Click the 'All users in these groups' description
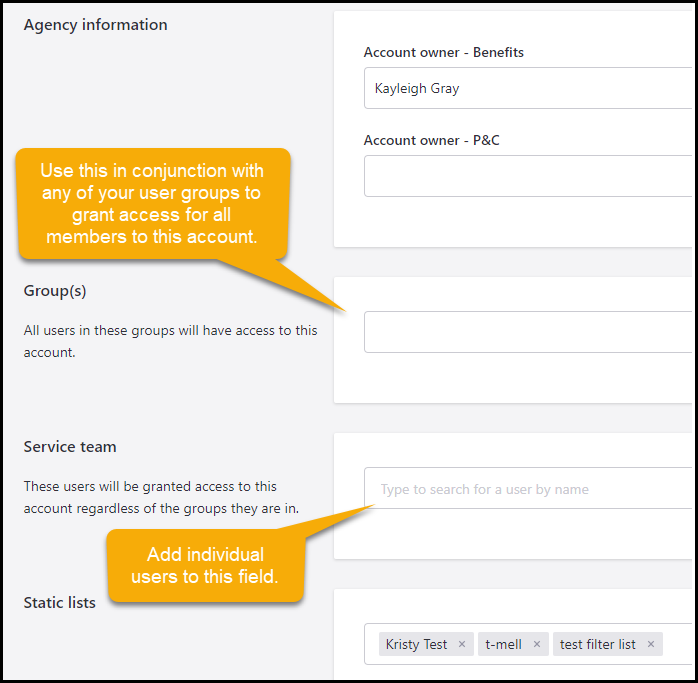698x683 pixels. (170, 341)
